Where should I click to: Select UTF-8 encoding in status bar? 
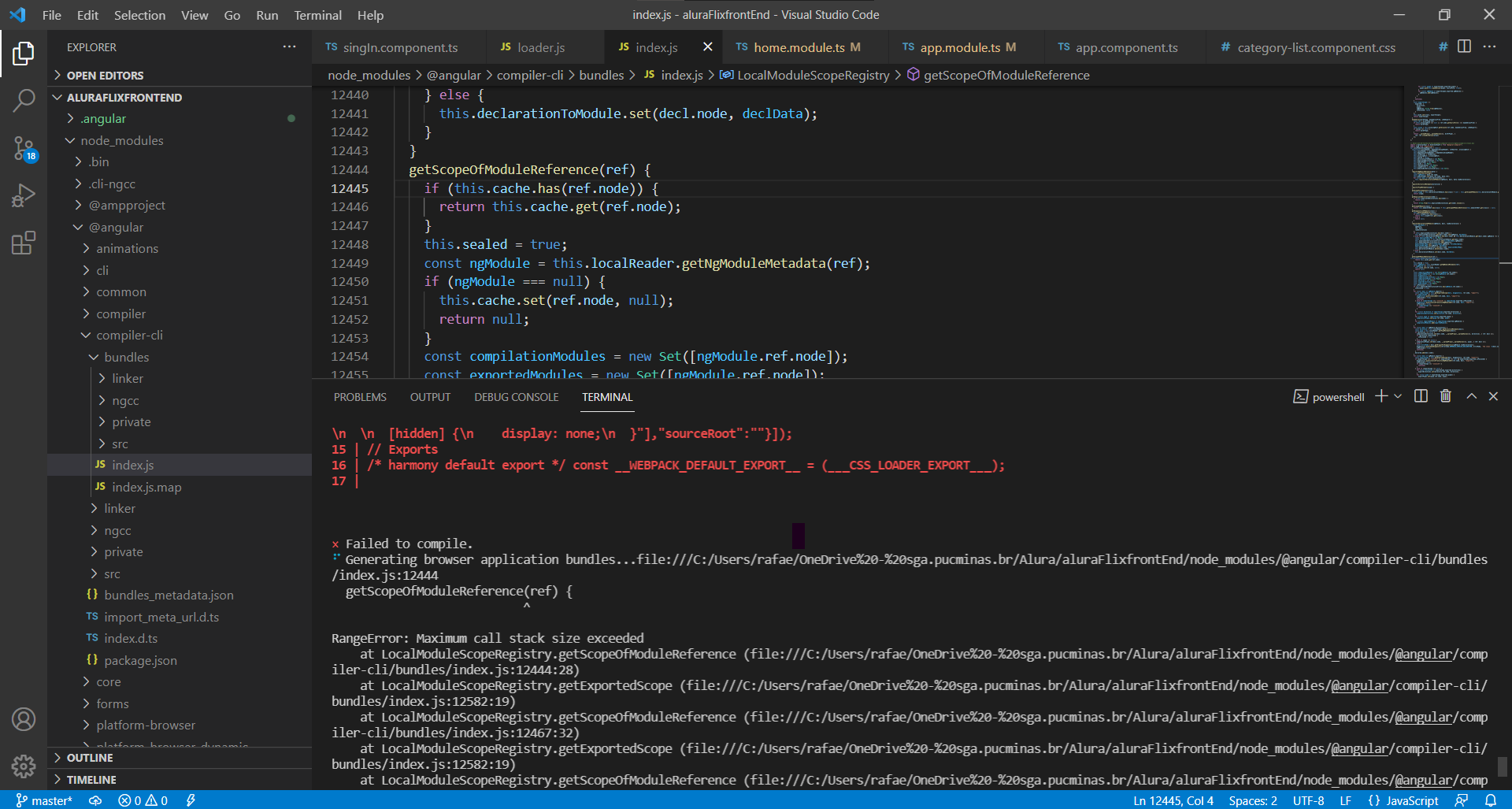coord(1308,800)
